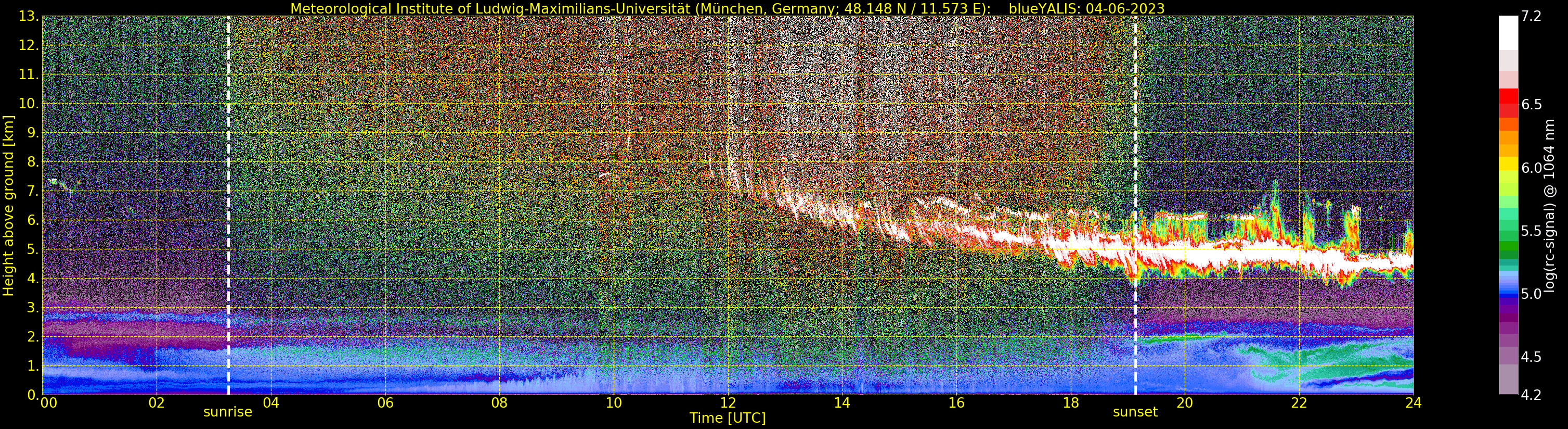Click the height axis tick label '9.'

(33, 133)
